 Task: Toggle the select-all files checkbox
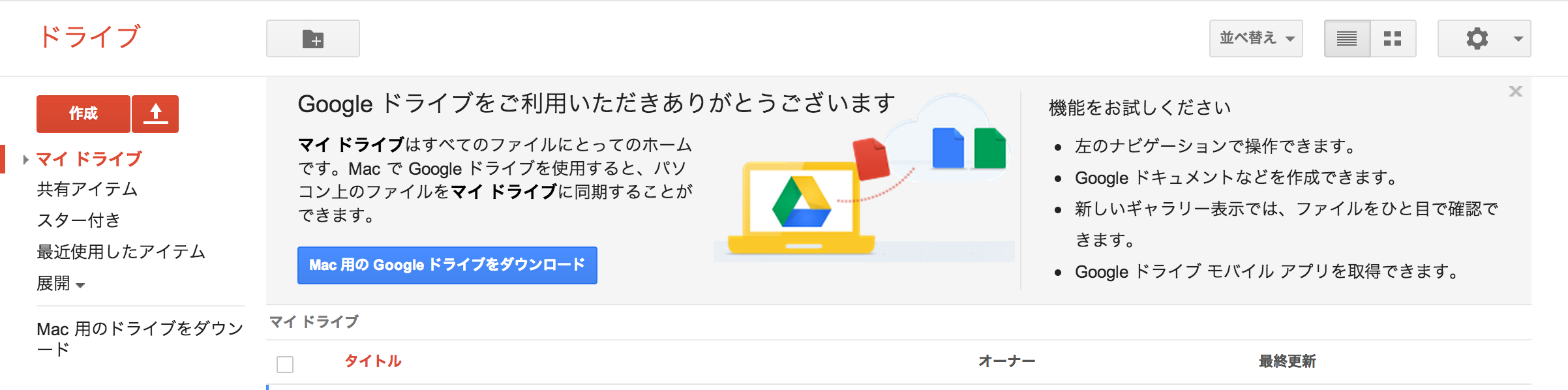point(285,364)
